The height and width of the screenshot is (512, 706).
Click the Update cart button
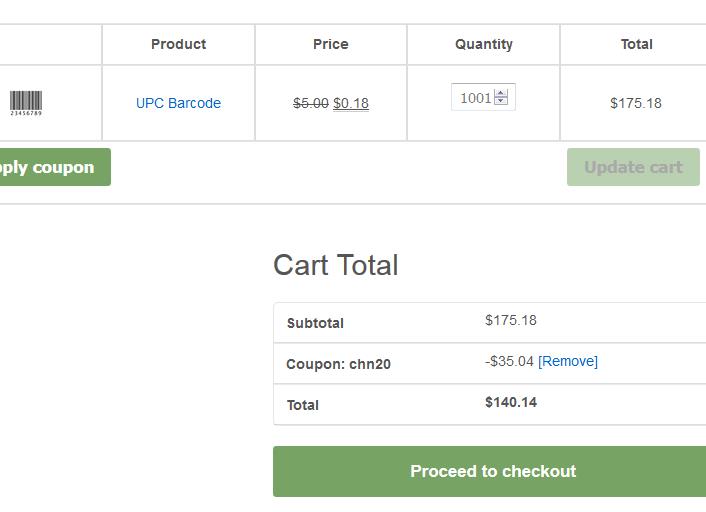point(633,167)
